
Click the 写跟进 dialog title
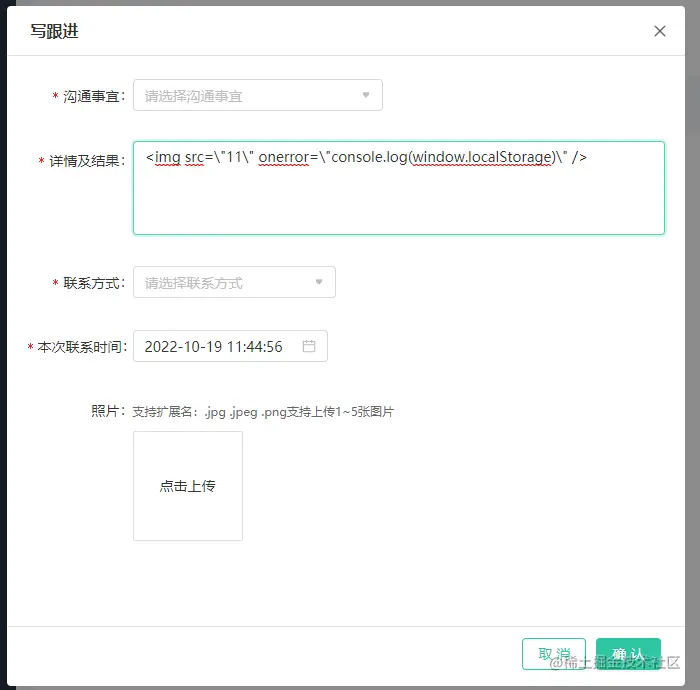[x=54, y=31]
